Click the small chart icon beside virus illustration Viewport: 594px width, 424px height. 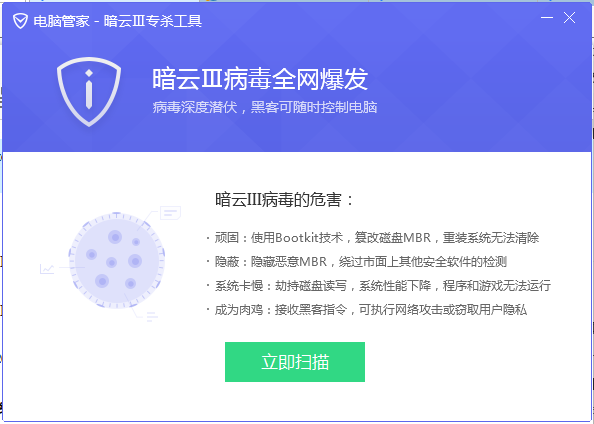(47, 269)
